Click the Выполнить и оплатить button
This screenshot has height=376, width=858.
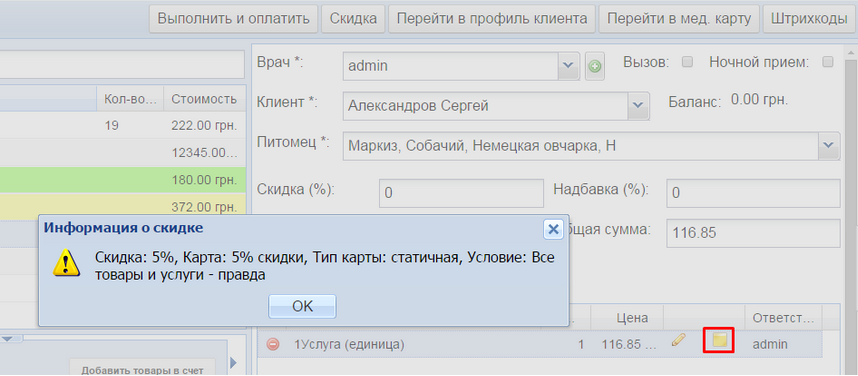[234, 19]
